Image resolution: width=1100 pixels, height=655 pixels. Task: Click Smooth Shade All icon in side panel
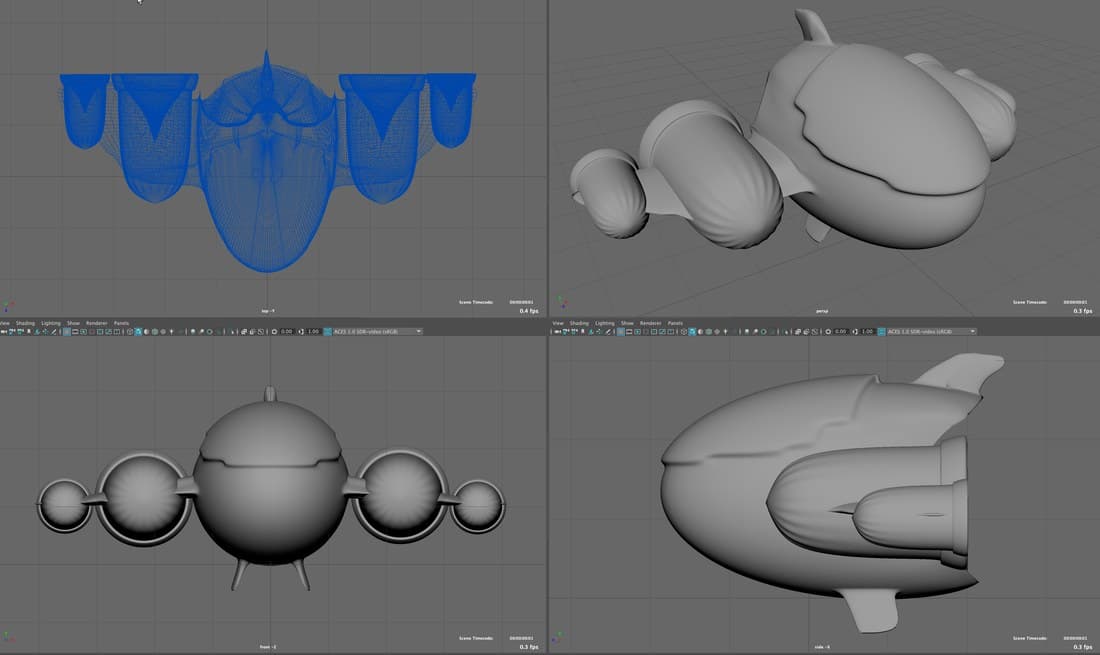[692, 332]
